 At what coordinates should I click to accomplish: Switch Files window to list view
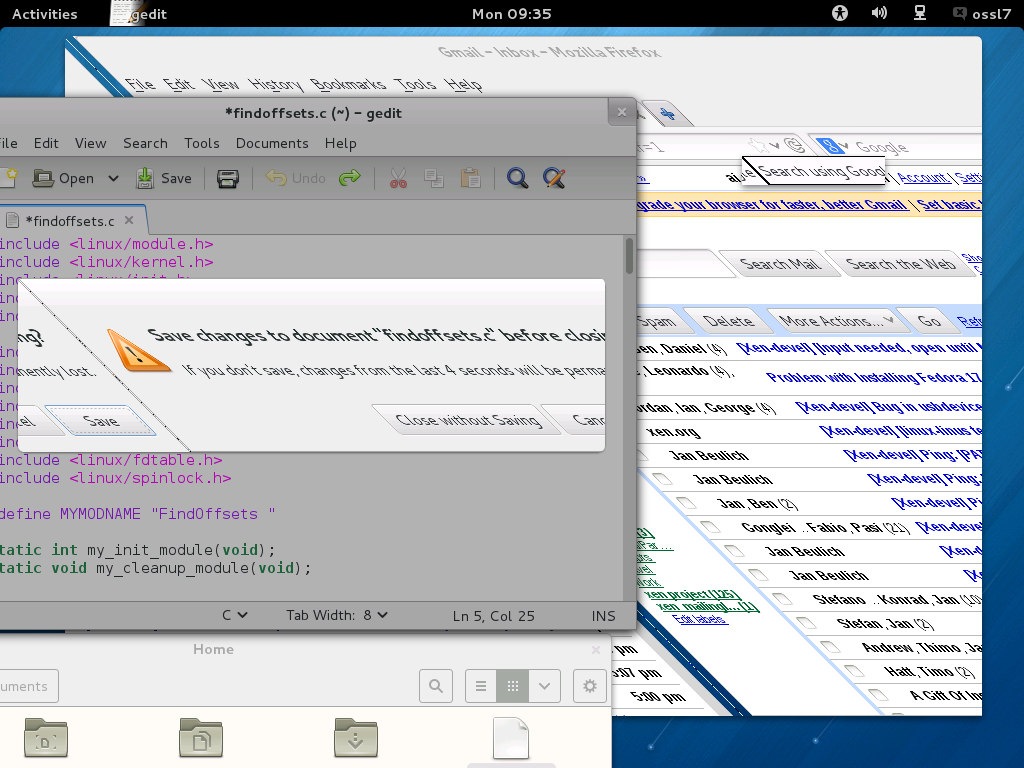pyautogui.click(x=481, y=686)
